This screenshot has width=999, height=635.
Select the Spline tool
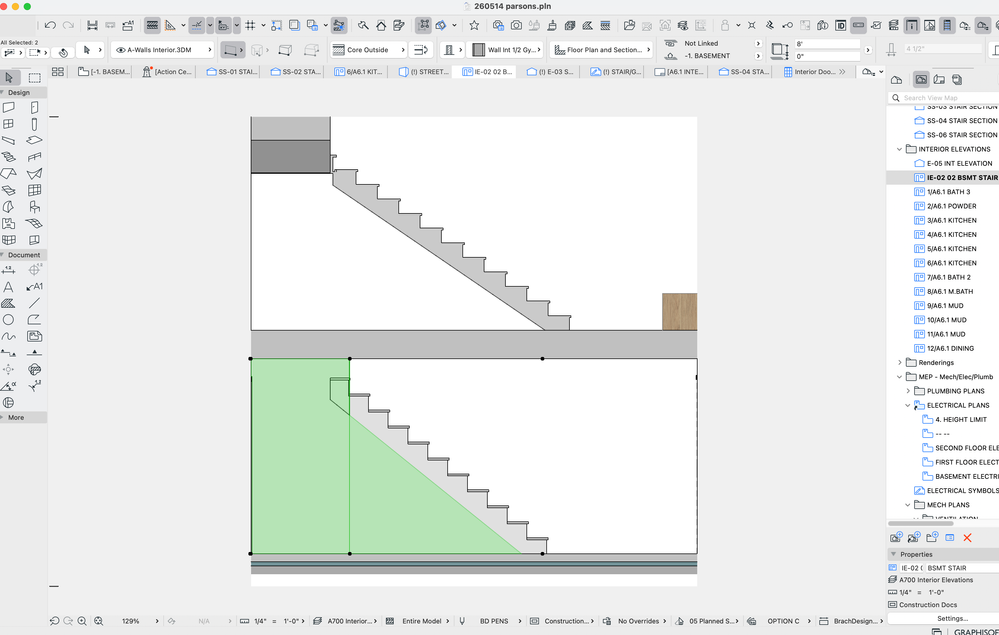[9, 336]
